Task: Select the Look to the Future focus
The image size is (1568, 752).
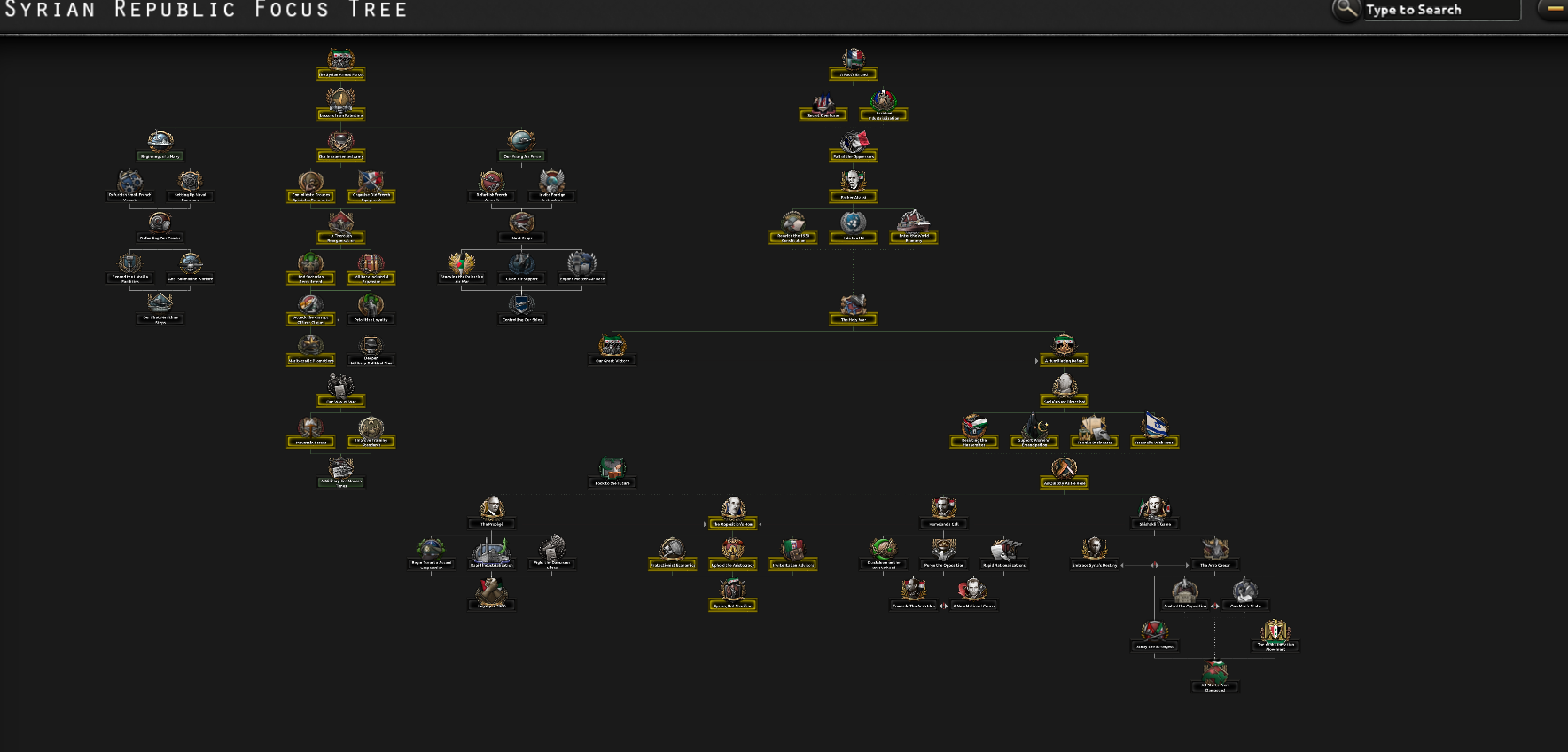Action: [x=612, y=473]
